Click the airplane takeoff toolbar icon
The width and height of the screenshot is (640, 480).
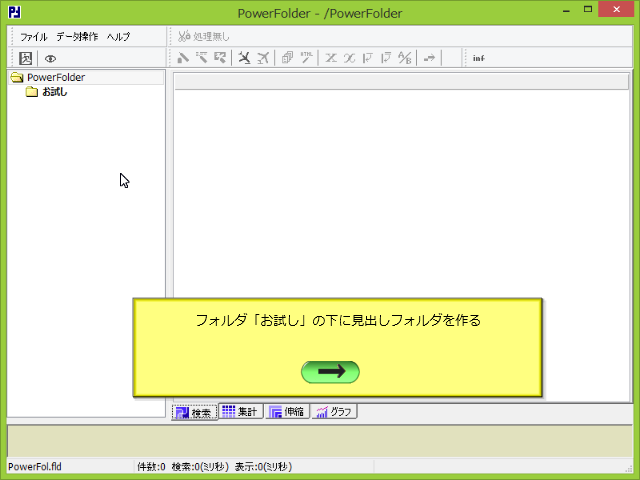coord(263,58)
